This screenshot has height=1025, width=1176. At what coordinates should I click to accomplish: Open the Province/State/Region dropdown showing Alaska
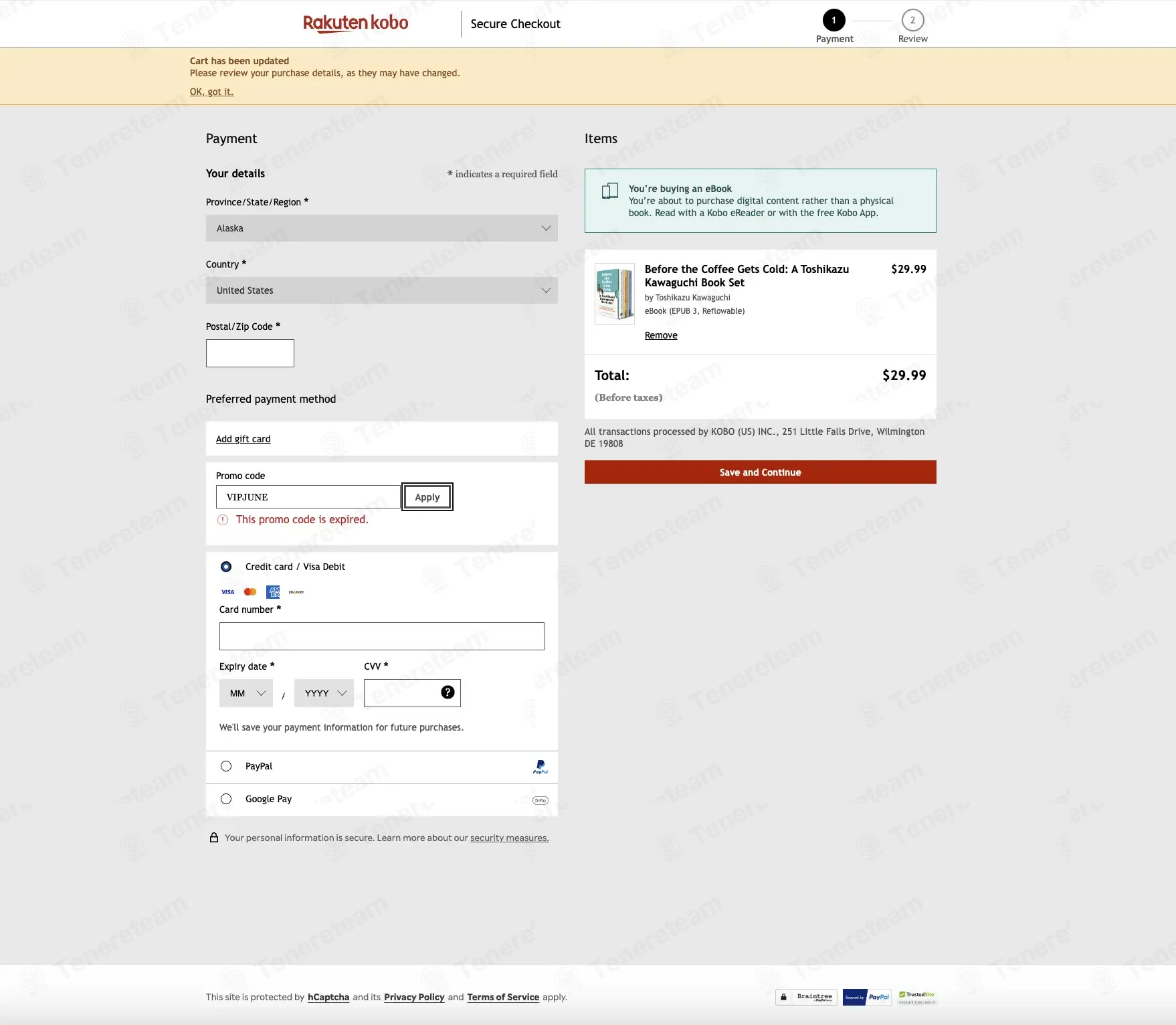pos(382,228)
